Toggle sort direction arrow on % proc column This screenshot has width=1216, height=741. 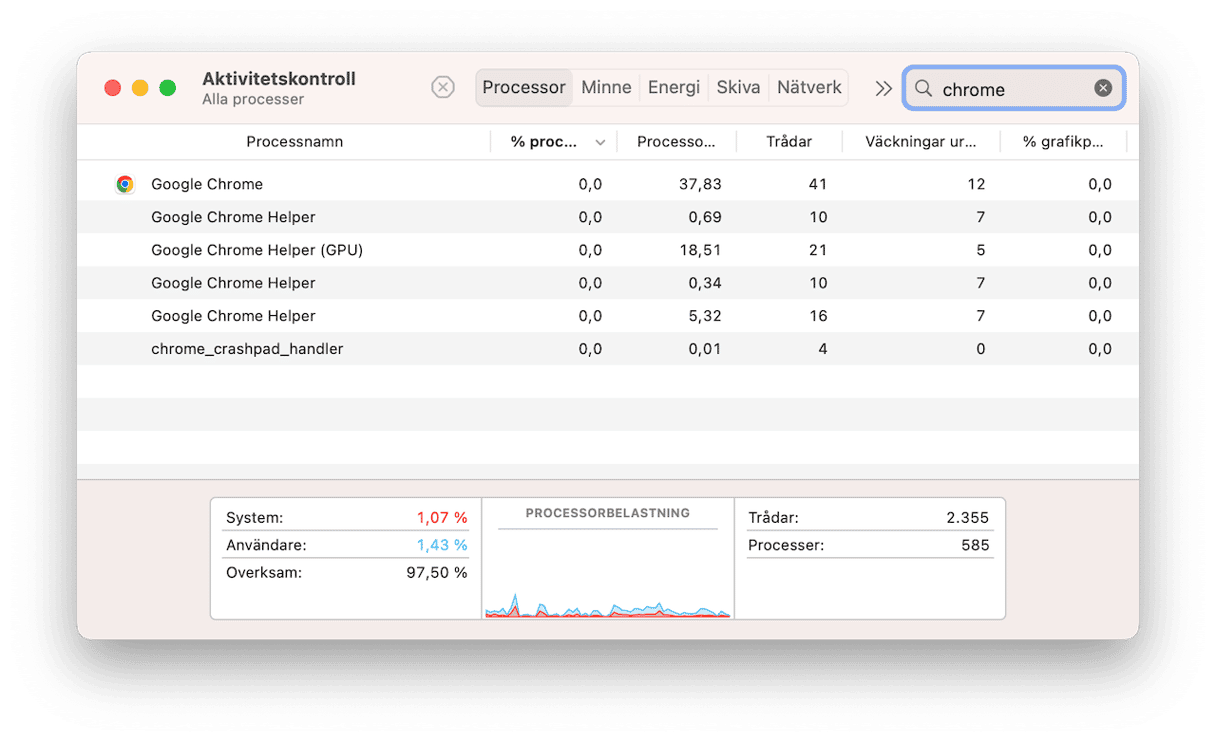pos(600,143)
